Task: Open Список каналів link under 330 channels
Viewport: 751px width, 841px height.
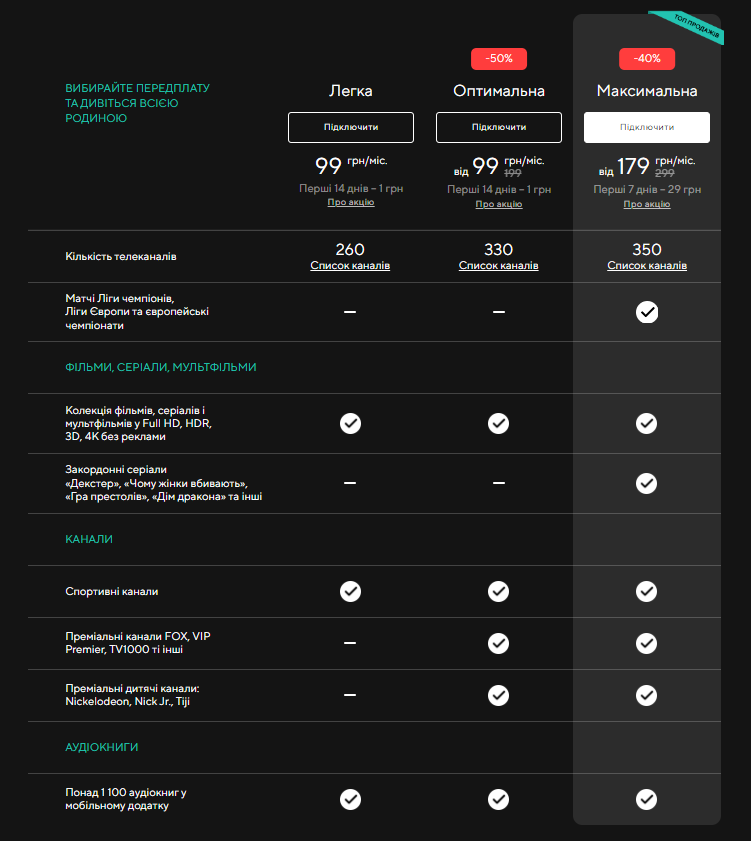Action: (498, 266)
